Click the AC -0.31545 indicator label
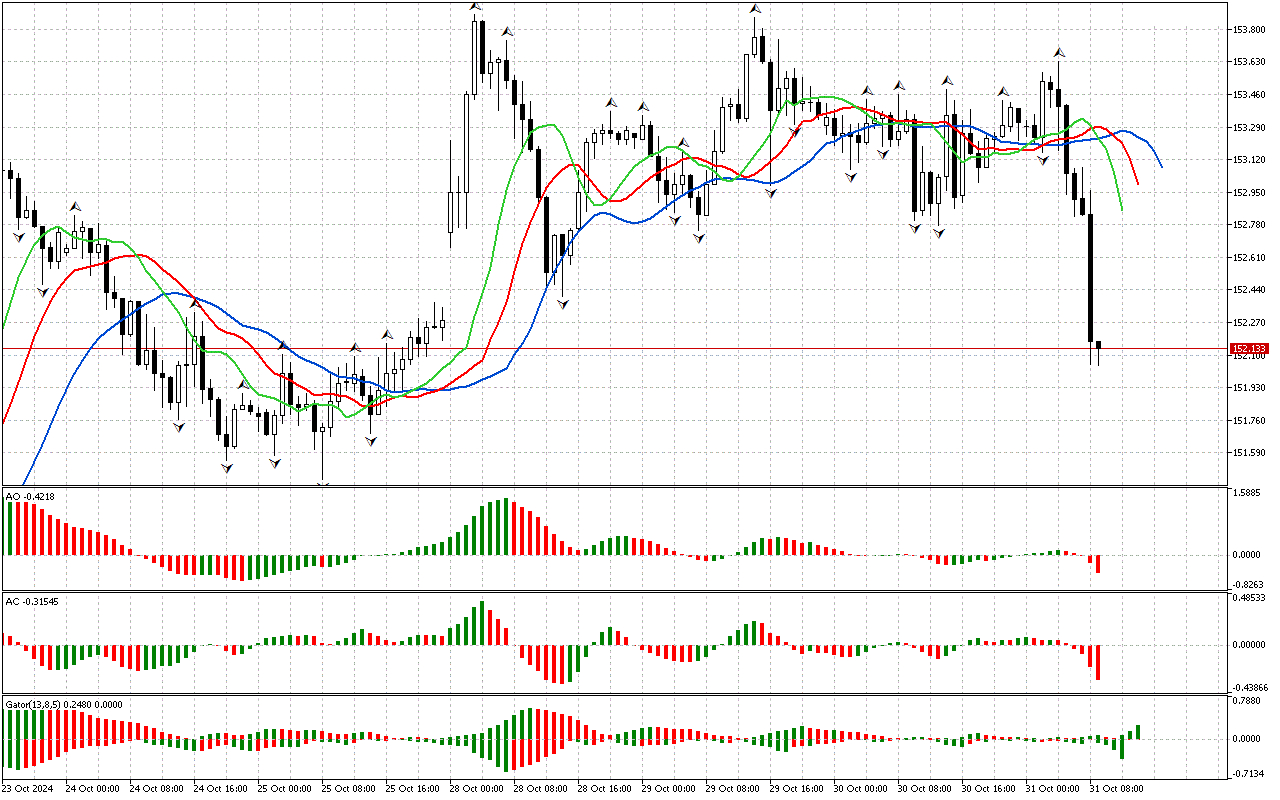Viewport: 1280px width, 800px height. pos(32,601)
